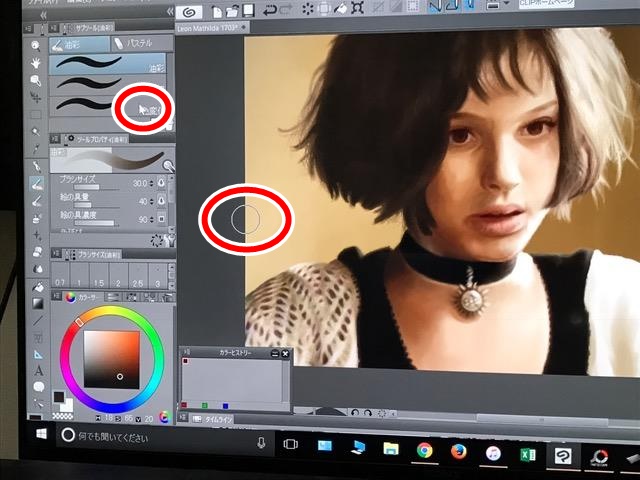
Task: Toggle snap to grid in toolbar
Action: pos(469,5)
